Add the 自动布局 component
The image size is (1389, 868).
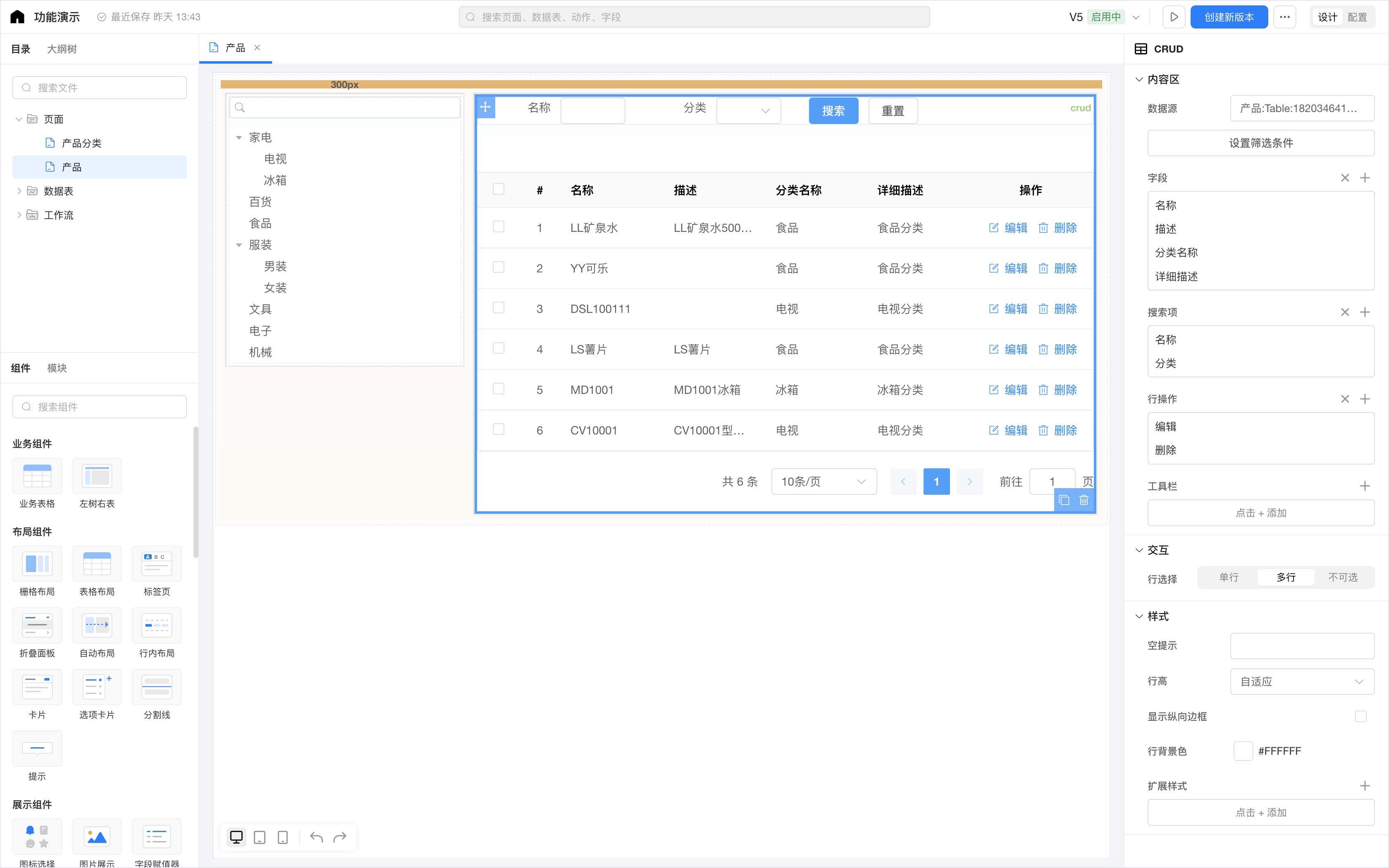click(x=97, y=633)
